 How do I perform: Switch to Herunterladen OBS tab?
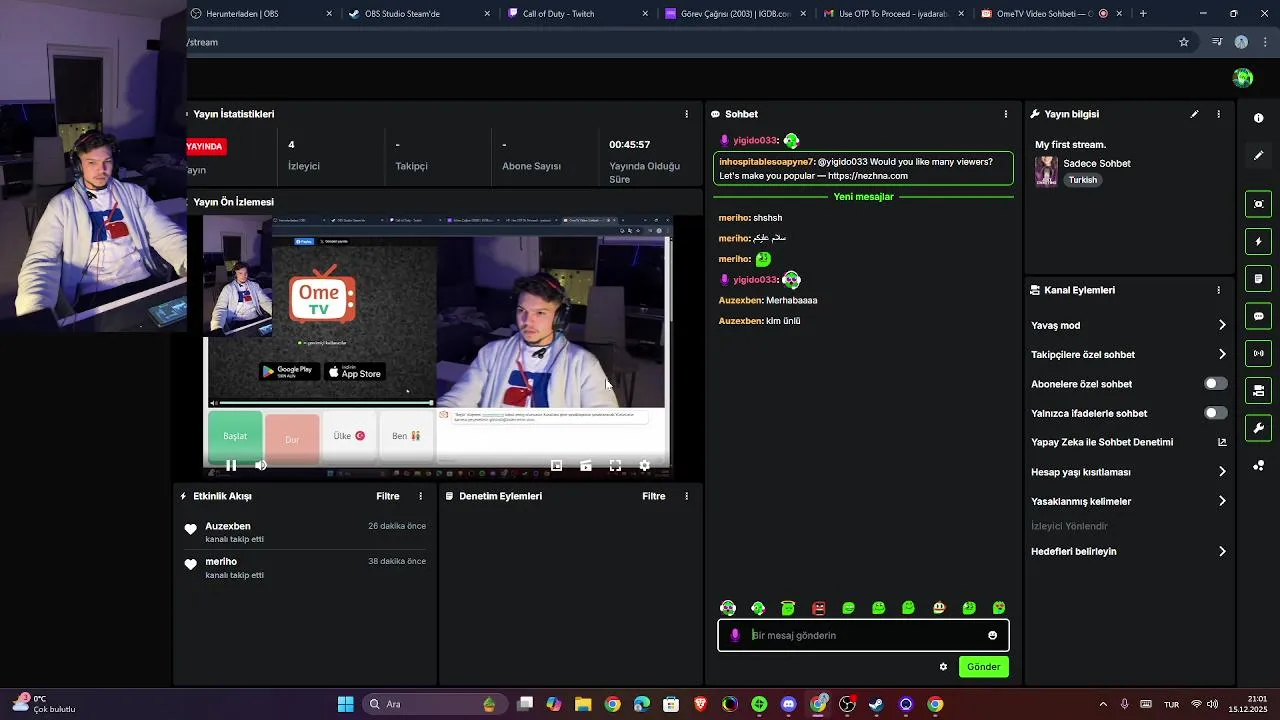tap(262, 14)
